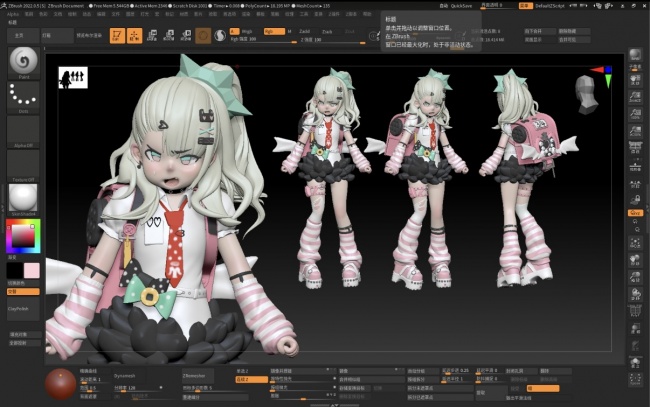The width and height of the screenshot is (650, 407).
Task: Open the Dots stroke type picker
Action: click(24, 97)
